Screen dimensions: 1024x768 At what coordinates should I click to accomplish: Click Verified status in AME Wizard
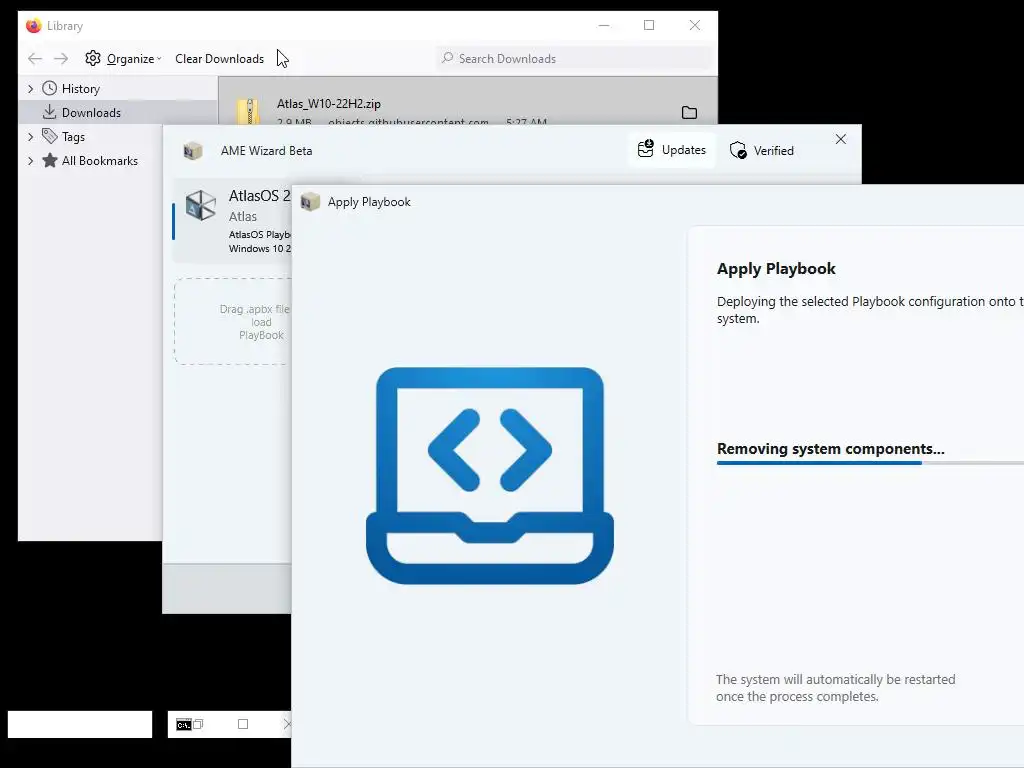coord(761,150)
